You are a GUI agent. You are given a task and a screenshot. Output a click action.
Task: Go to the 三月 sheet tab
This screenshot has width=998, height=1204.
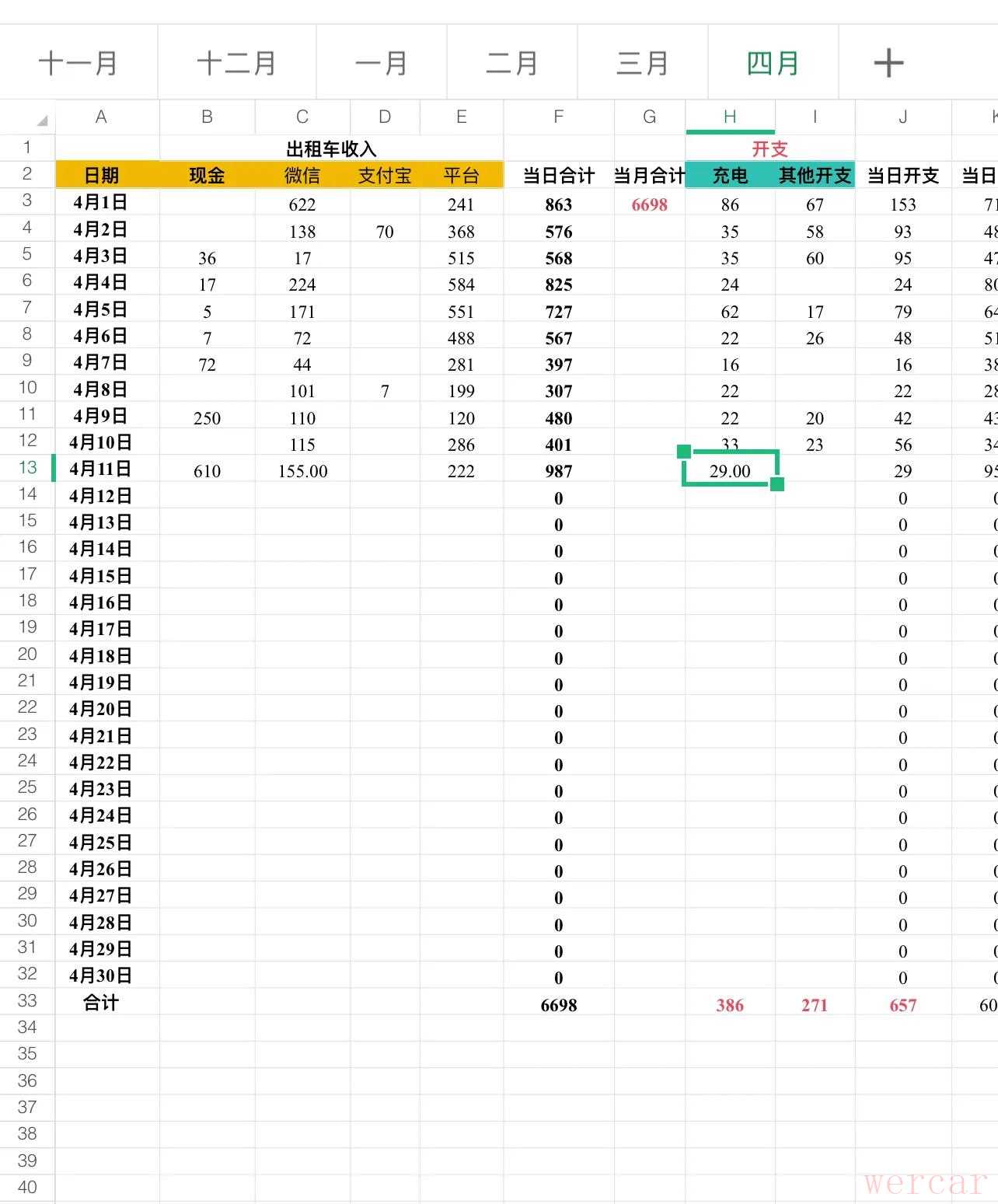point(643,63)
